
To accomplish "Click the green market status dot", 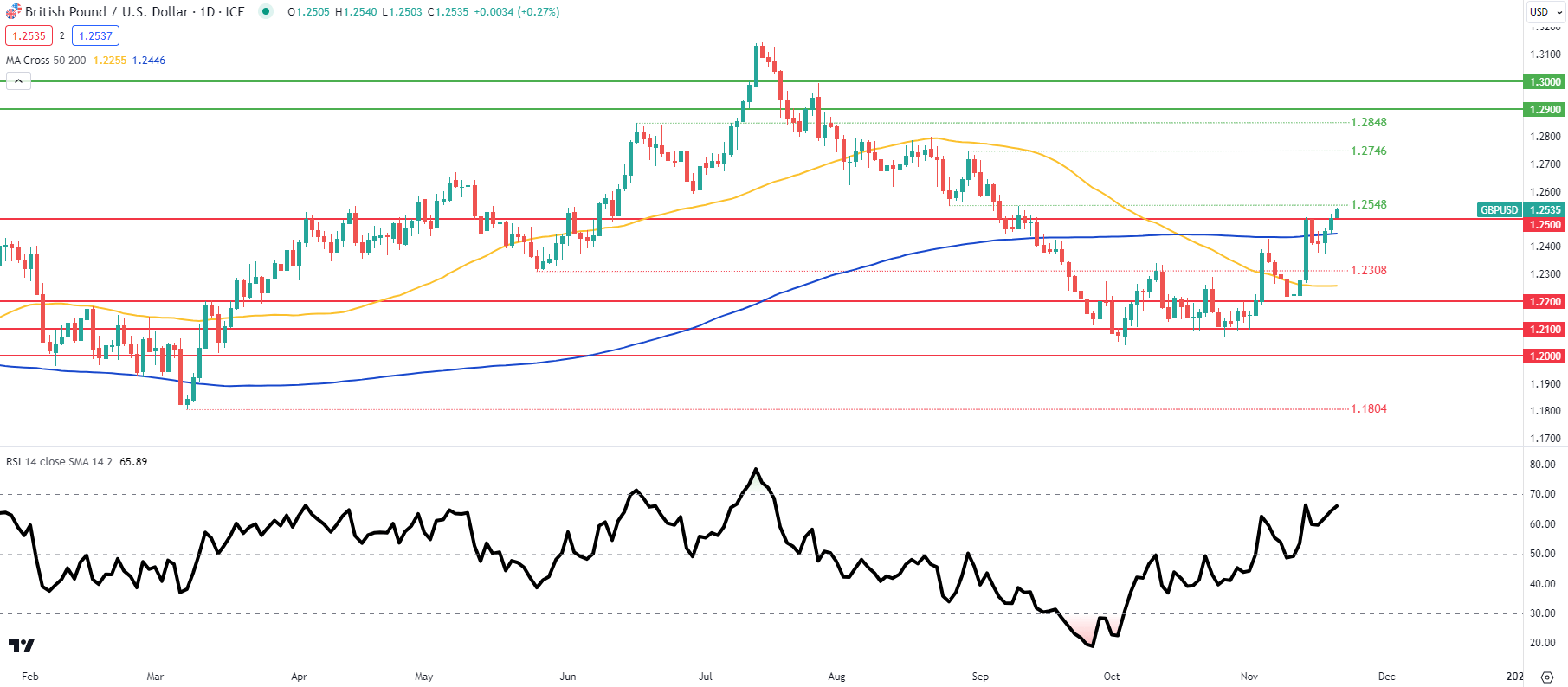I will tap(266, 11).
